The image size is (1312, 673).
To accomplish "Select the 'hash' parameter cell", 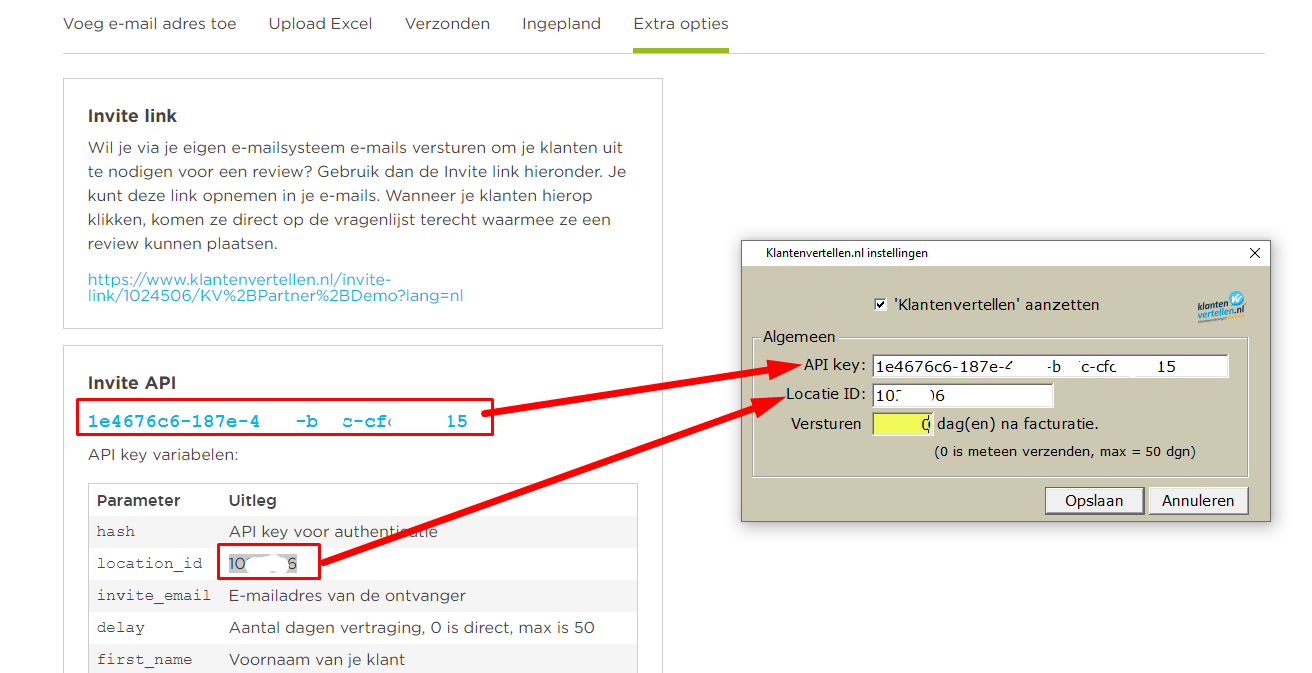I will [116, 532].
